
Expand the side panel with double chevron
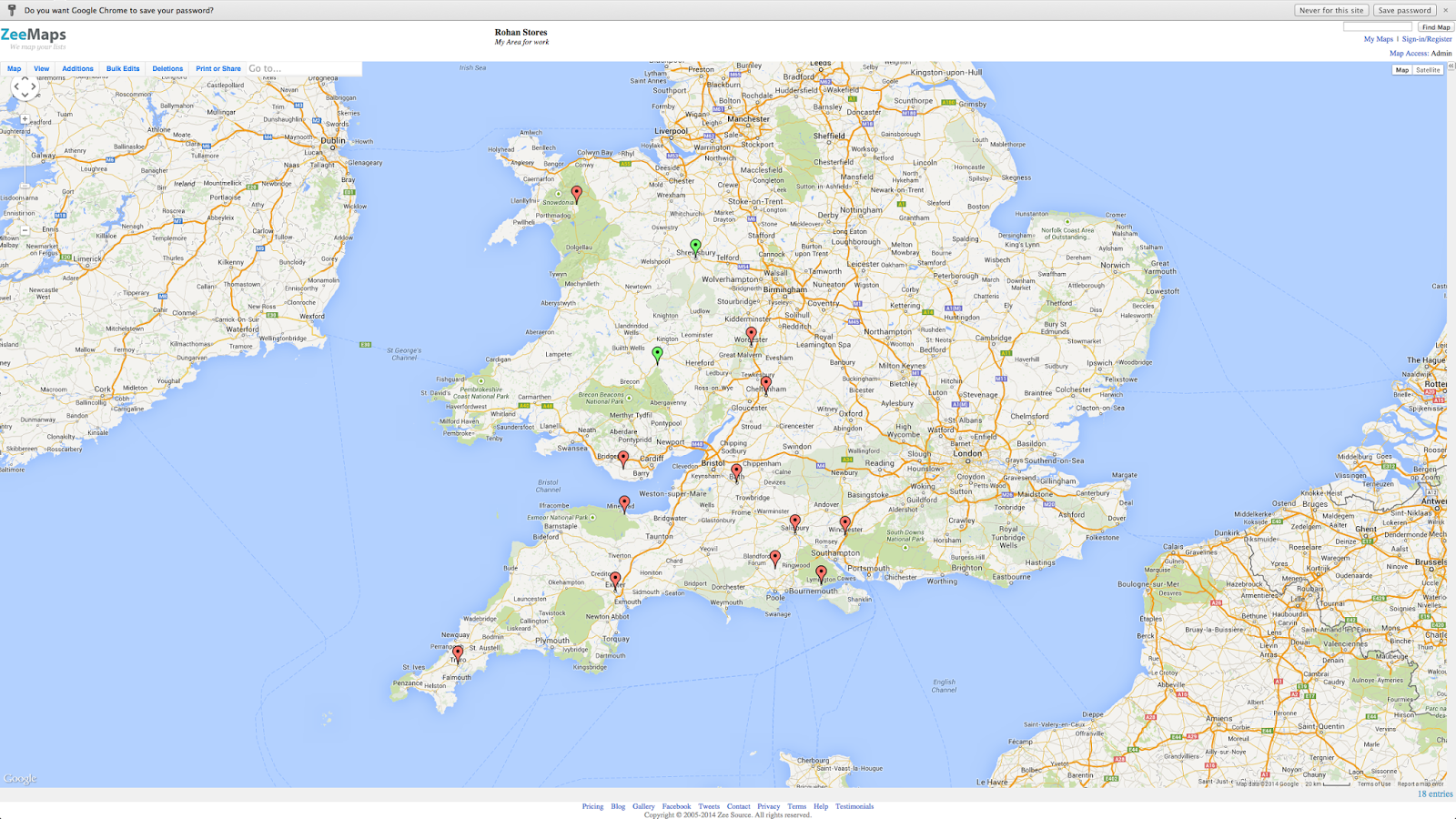pos(1451,66)
